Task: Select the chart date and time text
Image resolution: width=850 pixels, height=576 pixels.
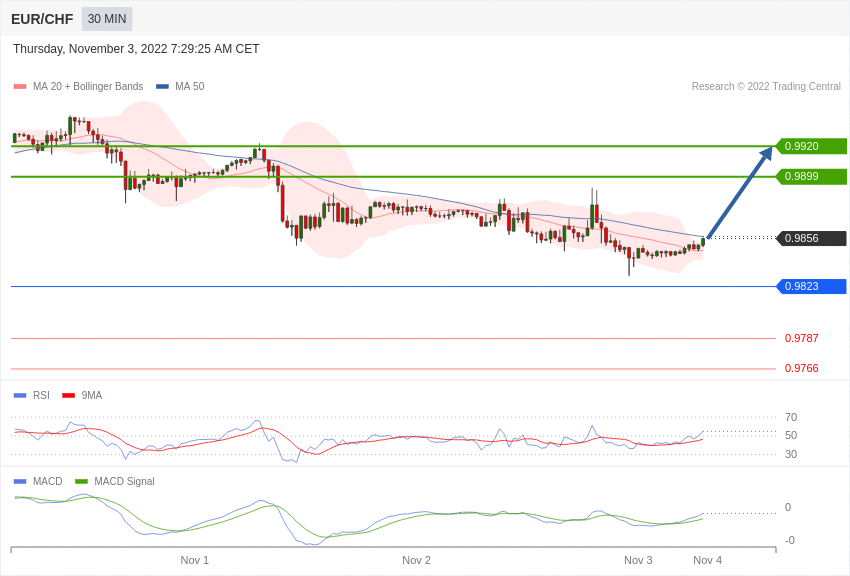Action: click(x=136, y=49)
